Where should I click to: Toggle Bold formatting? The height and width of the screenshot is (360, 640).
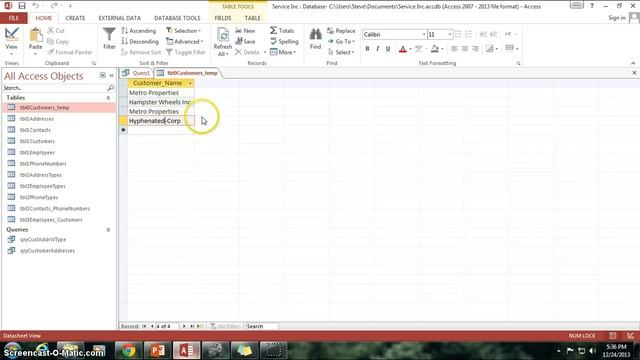point(367,49)
